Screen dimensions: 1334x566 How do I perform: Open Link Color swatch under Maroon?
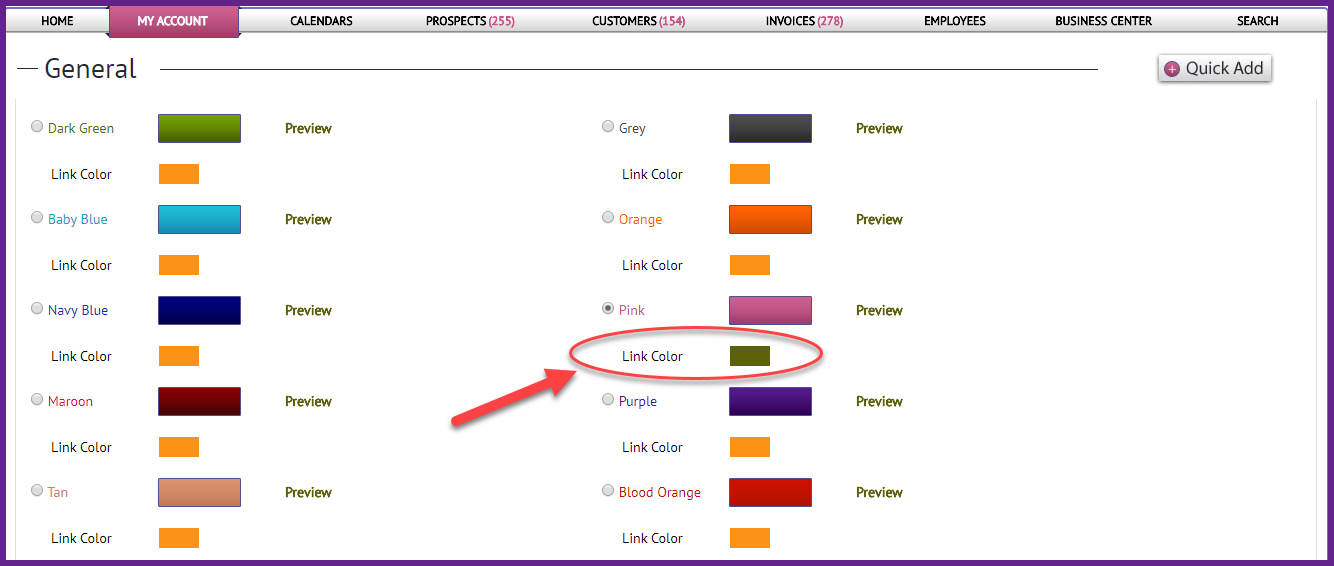[x=179, y=447]
